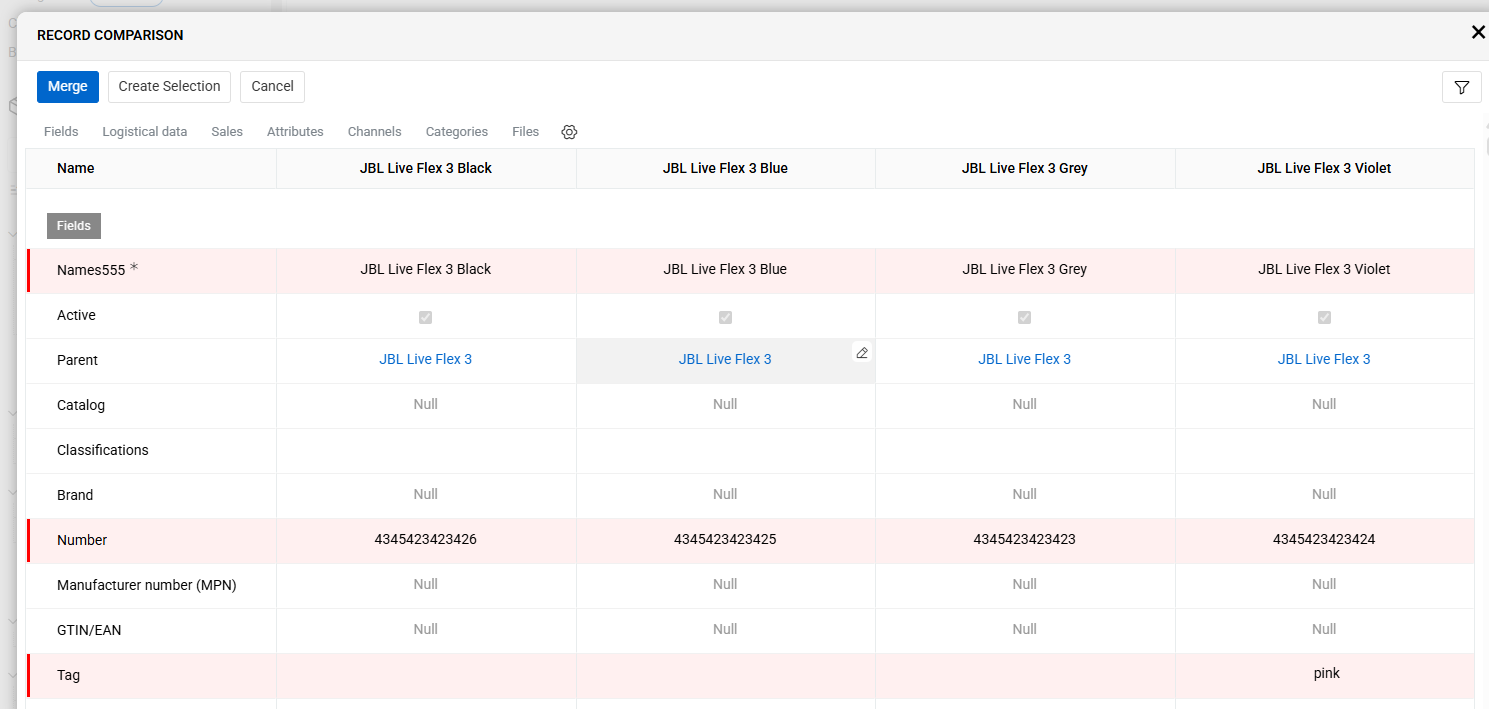Open the Attributes tab

295,132
